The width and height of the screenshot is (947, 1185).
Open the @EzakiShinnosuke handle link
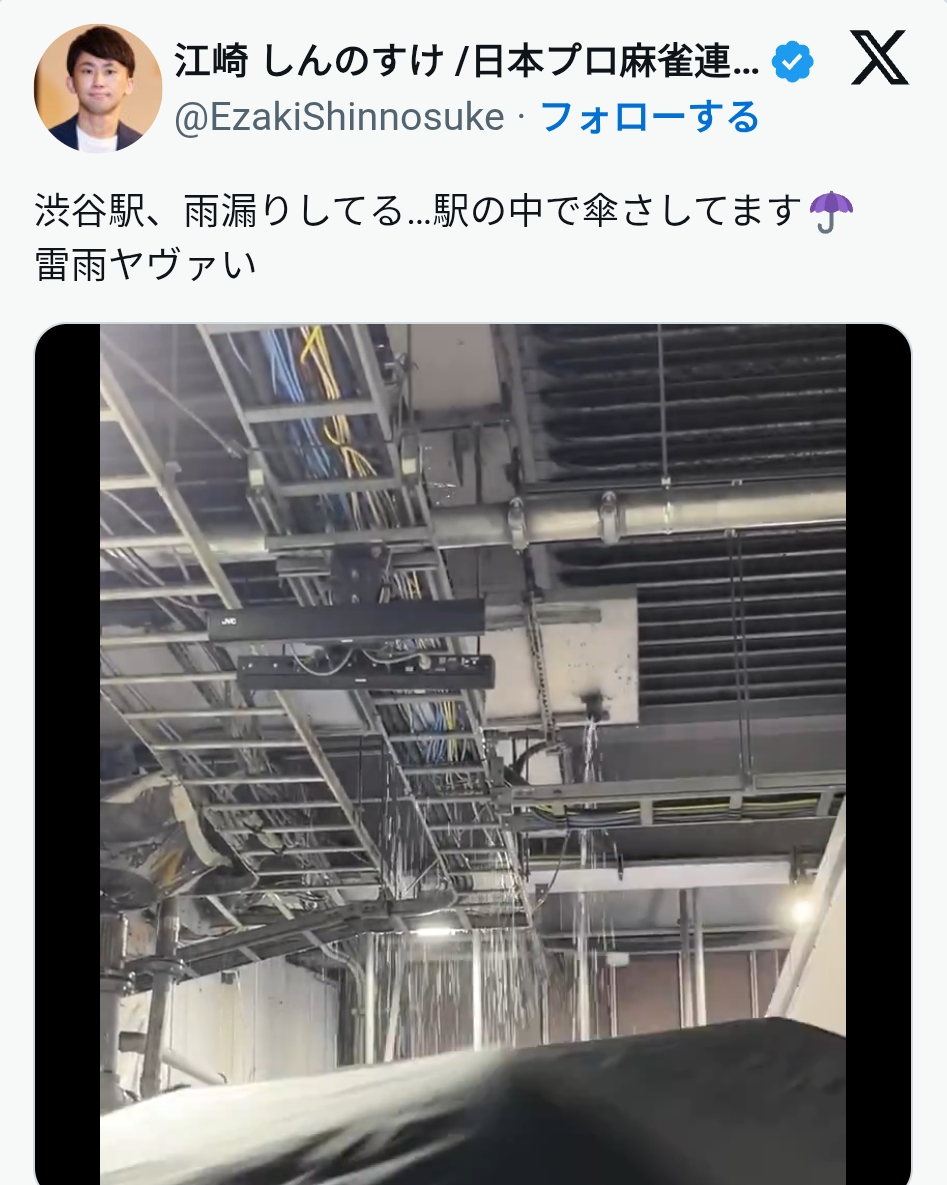[339, 117]
